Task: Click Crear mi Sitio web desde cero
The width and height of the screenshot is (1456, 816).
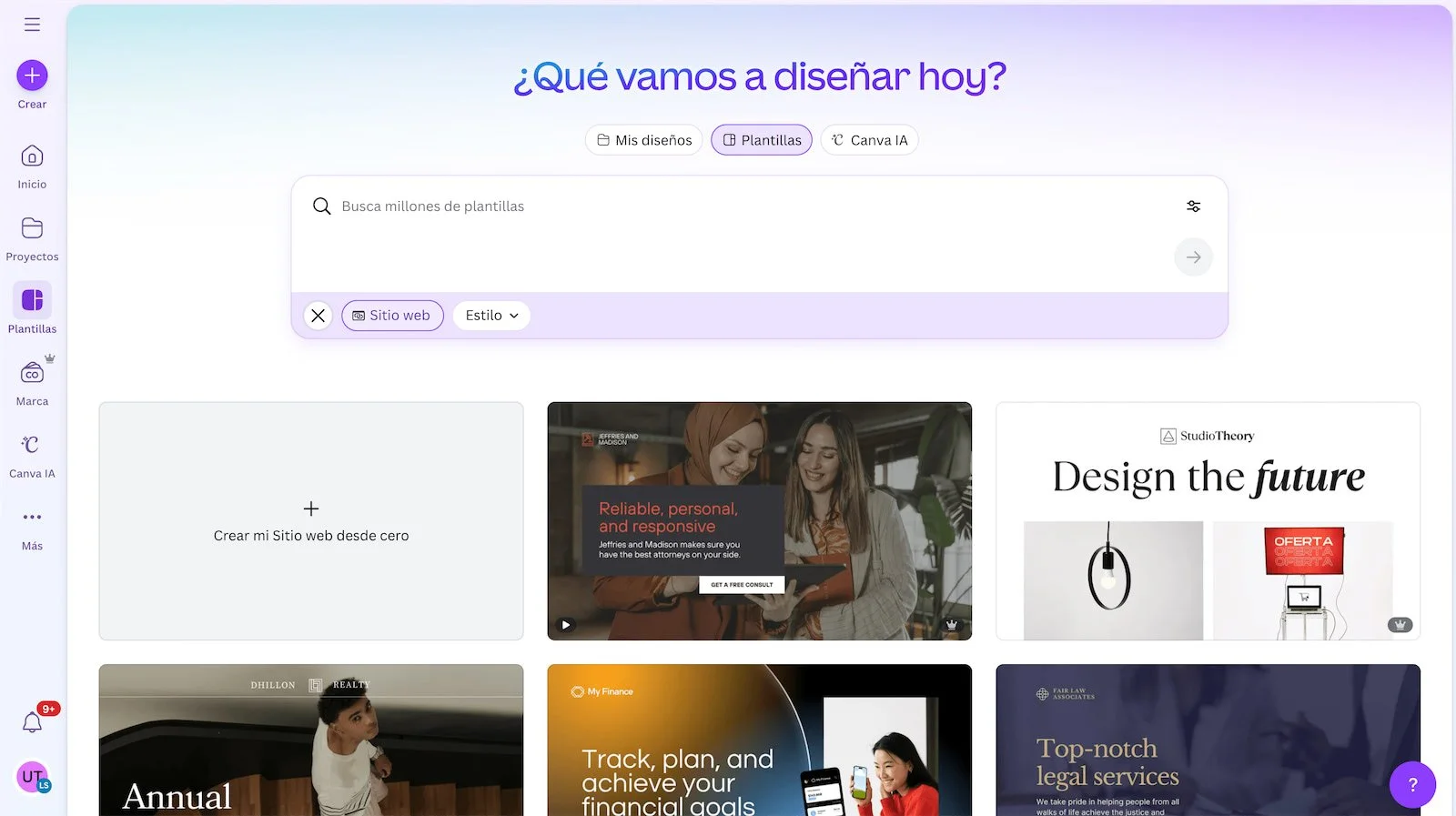Action: coord(311,521)
